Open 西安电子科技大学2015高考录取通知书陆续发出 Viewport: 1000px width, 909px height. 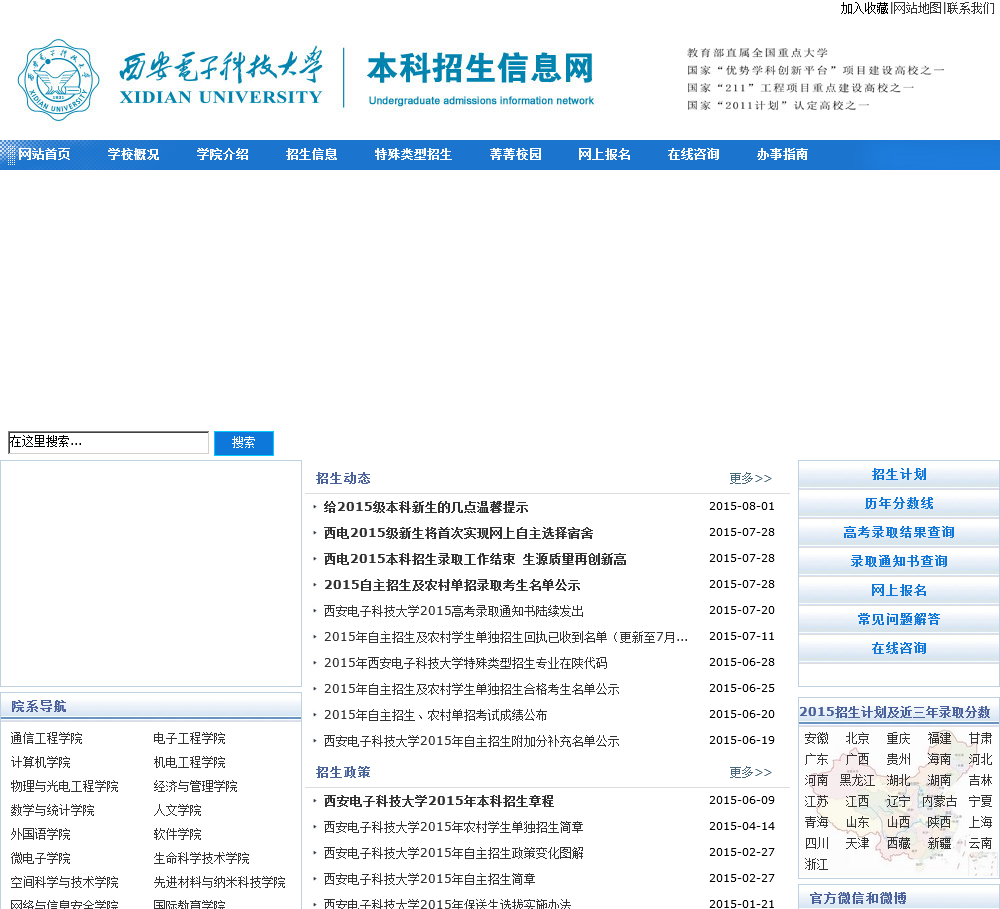[453, 611]
